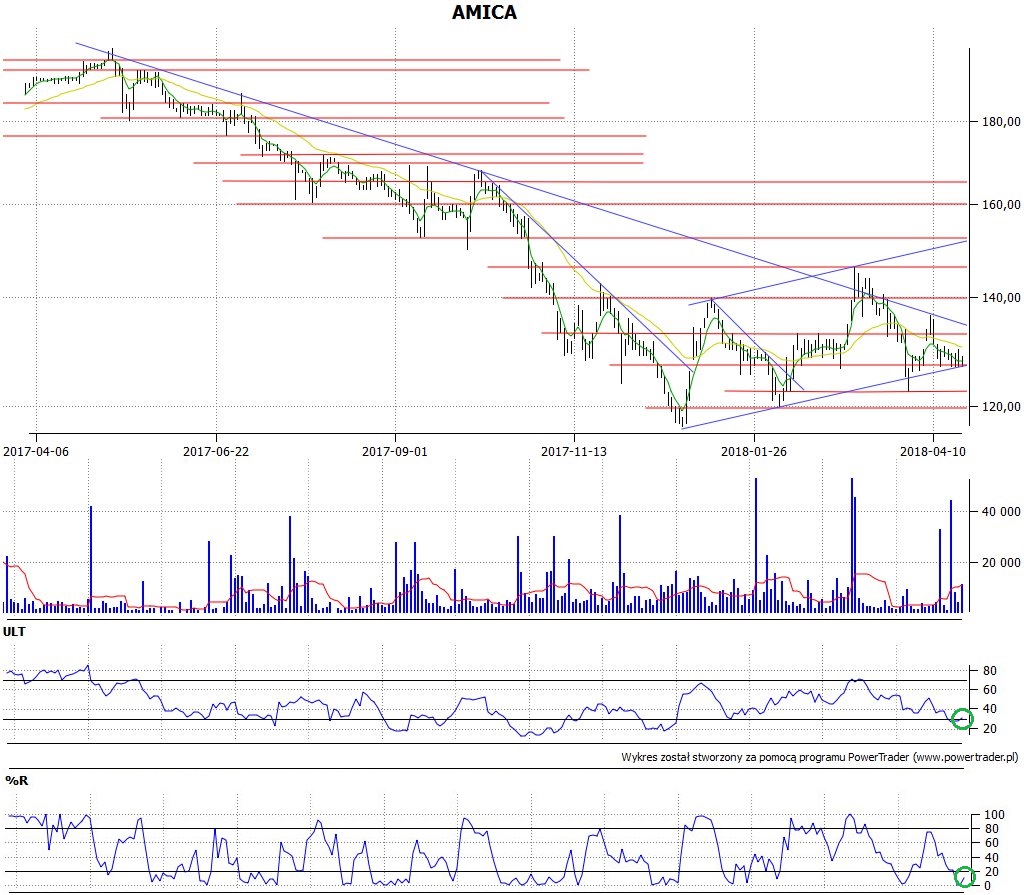Click the green circle on ULT indicator
1024x895 pixels.
[962, 719]
